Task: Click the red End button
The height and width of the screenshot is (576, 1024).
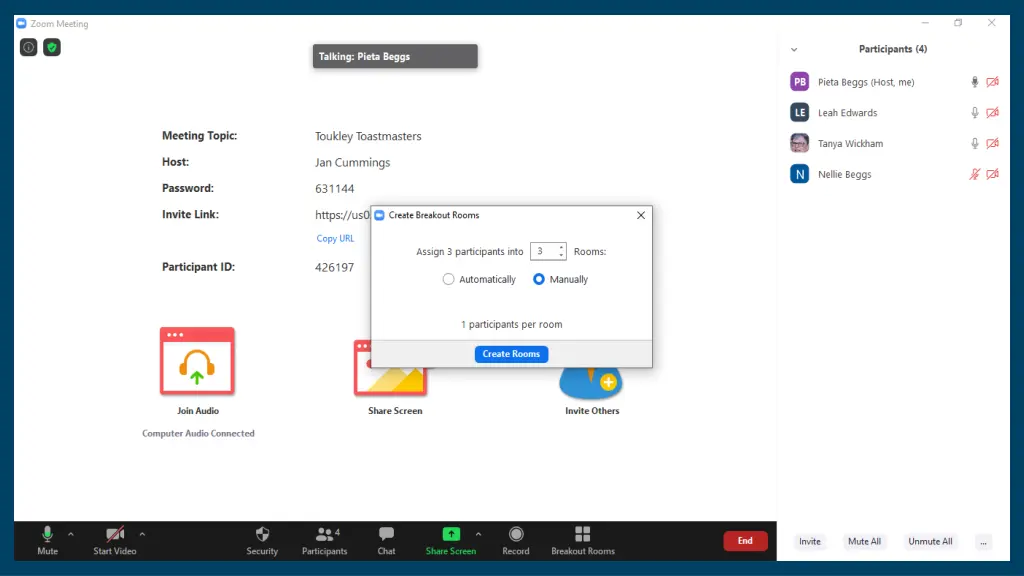Action: pyautogui.click(x=745, y=541)
